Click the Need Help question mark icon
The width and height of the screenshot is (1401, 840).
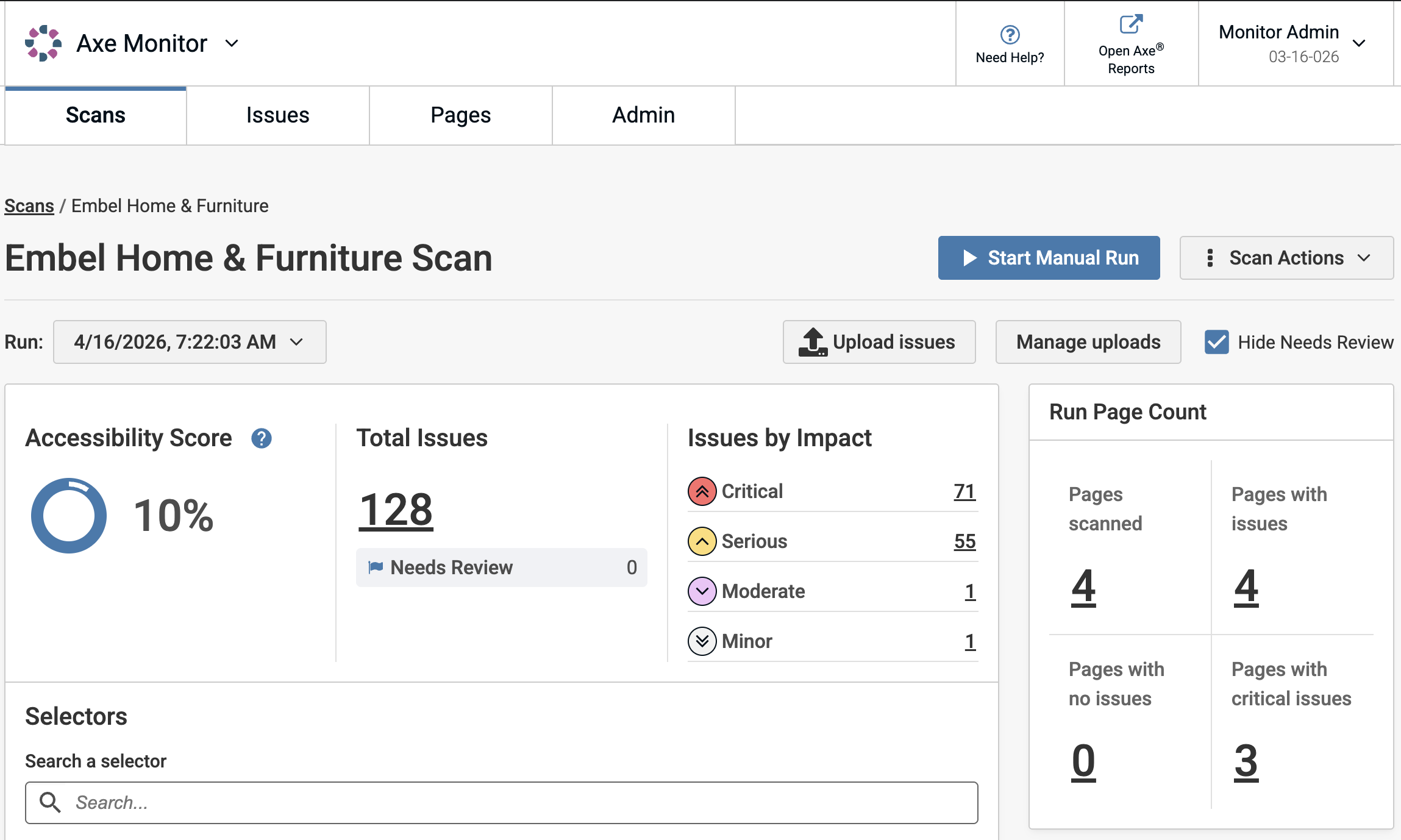[1010, 35]
